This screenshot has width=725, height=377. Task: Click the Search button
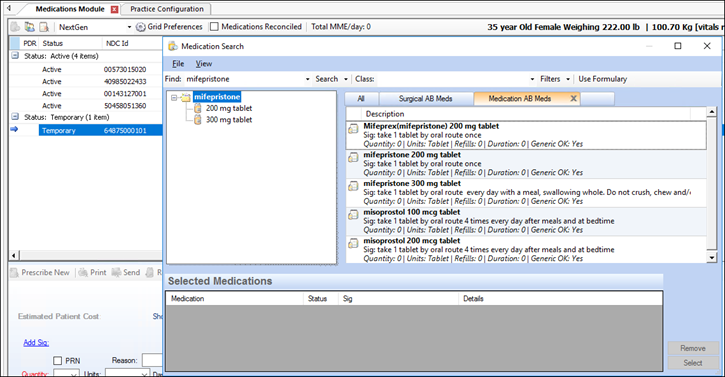pos(326,79)
